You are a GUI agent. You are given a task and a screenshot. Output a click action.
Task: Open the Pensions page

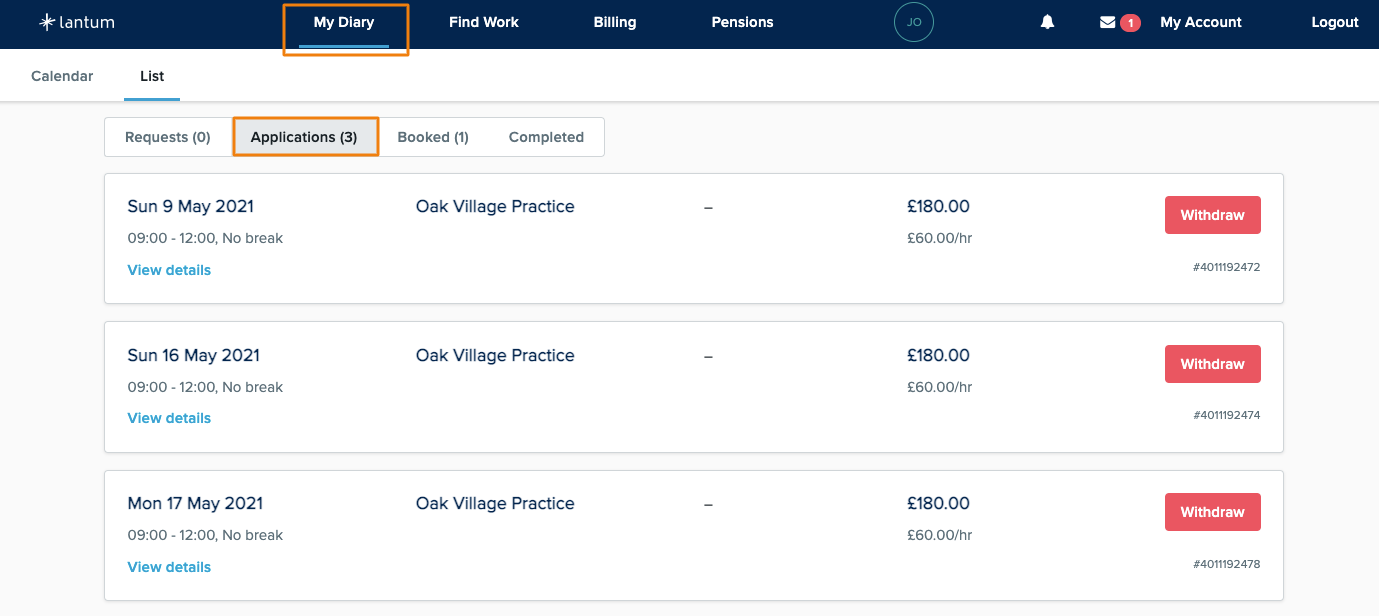coord(742,22)
